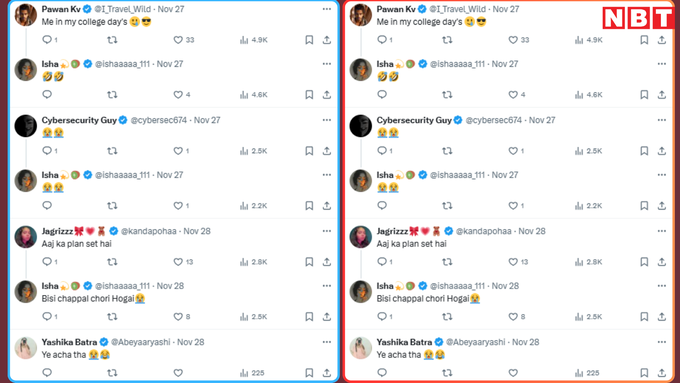The height and width of the screenshot is (383, 680).
Task: Click Pawan Kv's avatar in blue-framed panel
Action: (x=26, y=15)
